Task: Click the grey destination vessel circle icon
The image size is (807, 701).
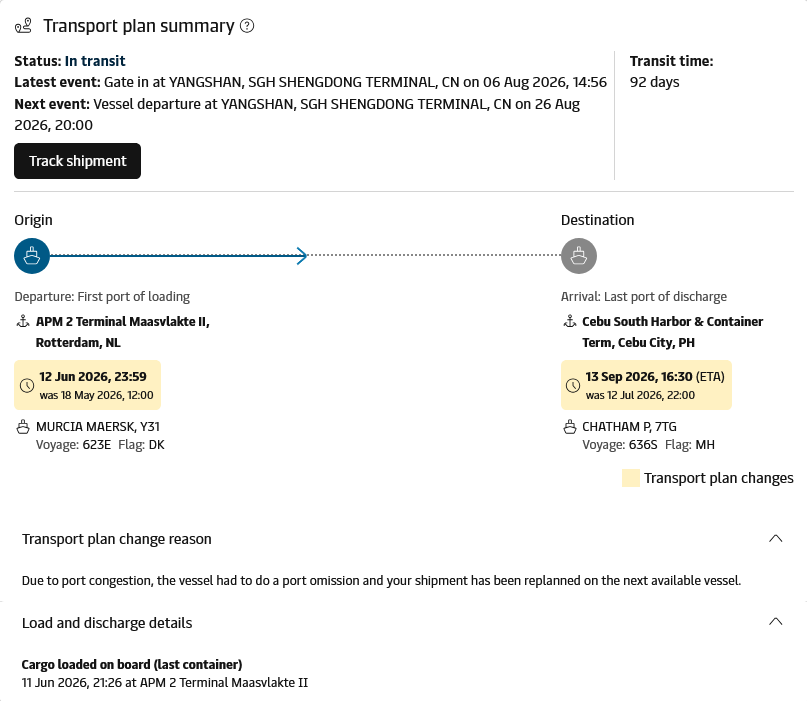Action: [x=579, y=256]
